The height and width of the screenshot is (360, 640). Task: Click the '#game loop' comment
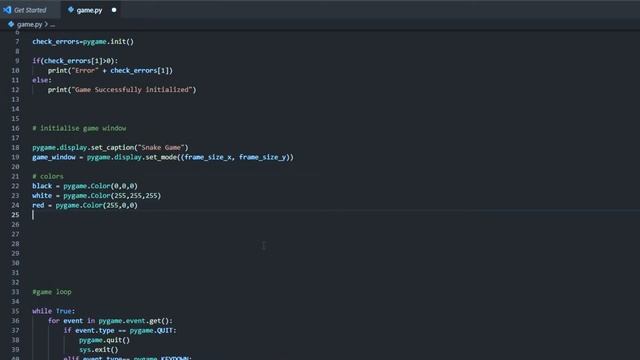pos(52,292)
